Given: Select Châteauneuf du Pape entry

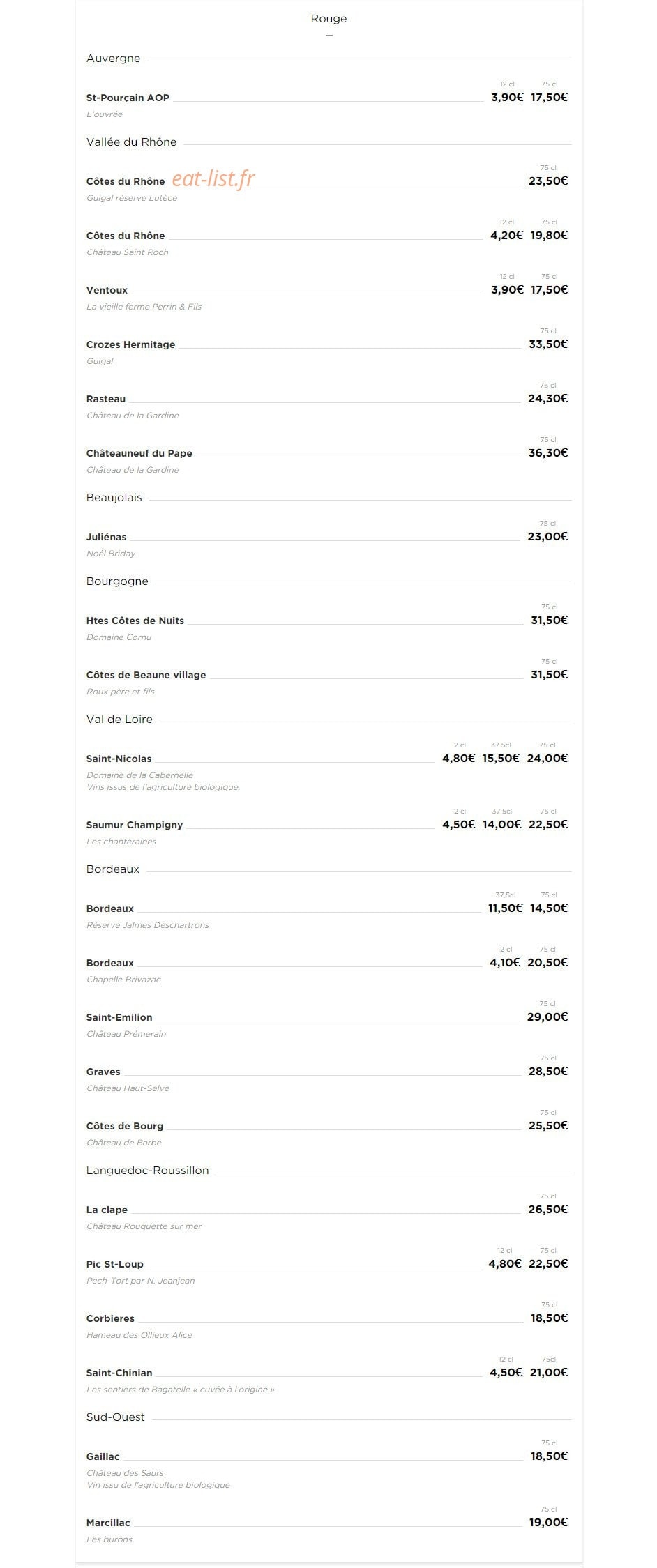Looking at the screenshot, I should point(139,453).
